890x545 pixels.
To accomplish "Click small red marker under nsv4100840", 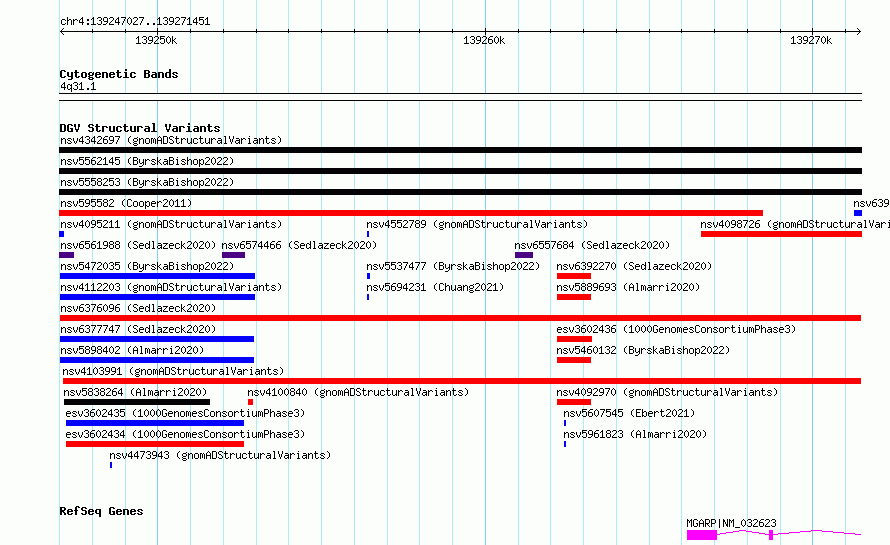I will click(x=250, y=402).
